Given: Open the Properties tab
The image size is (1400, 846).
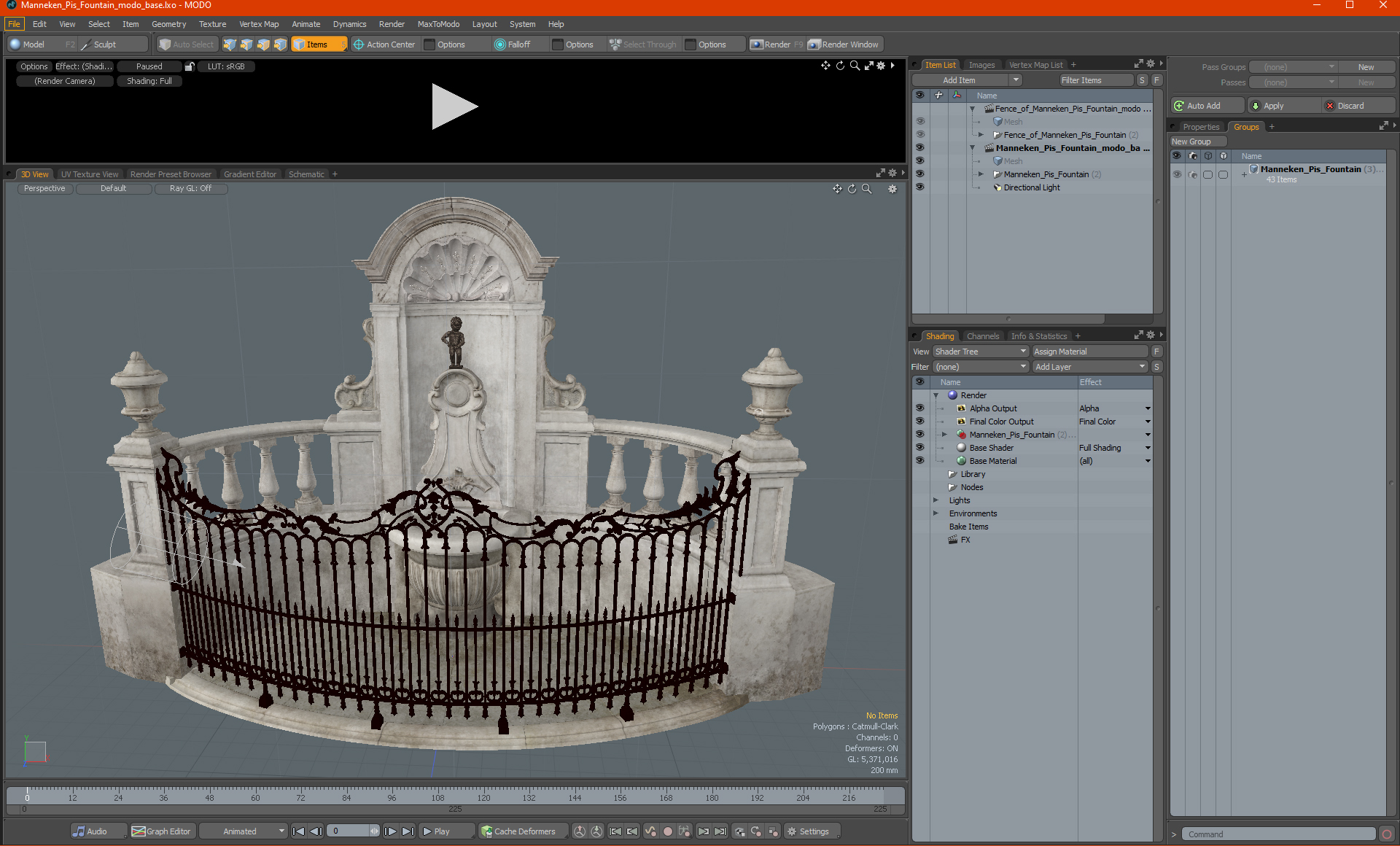Looking at the screenshot, I should click(x=1201, y=127).
